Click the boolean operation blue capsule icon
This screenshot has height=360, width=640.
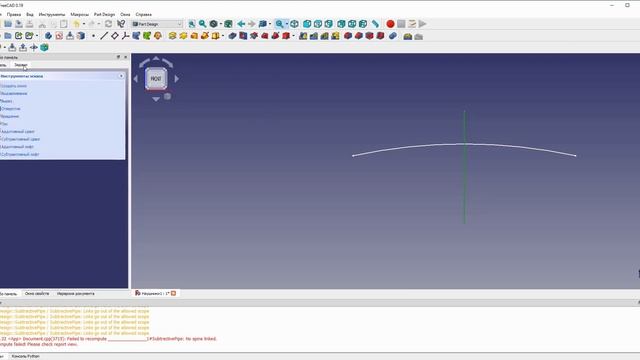[393, 36]
